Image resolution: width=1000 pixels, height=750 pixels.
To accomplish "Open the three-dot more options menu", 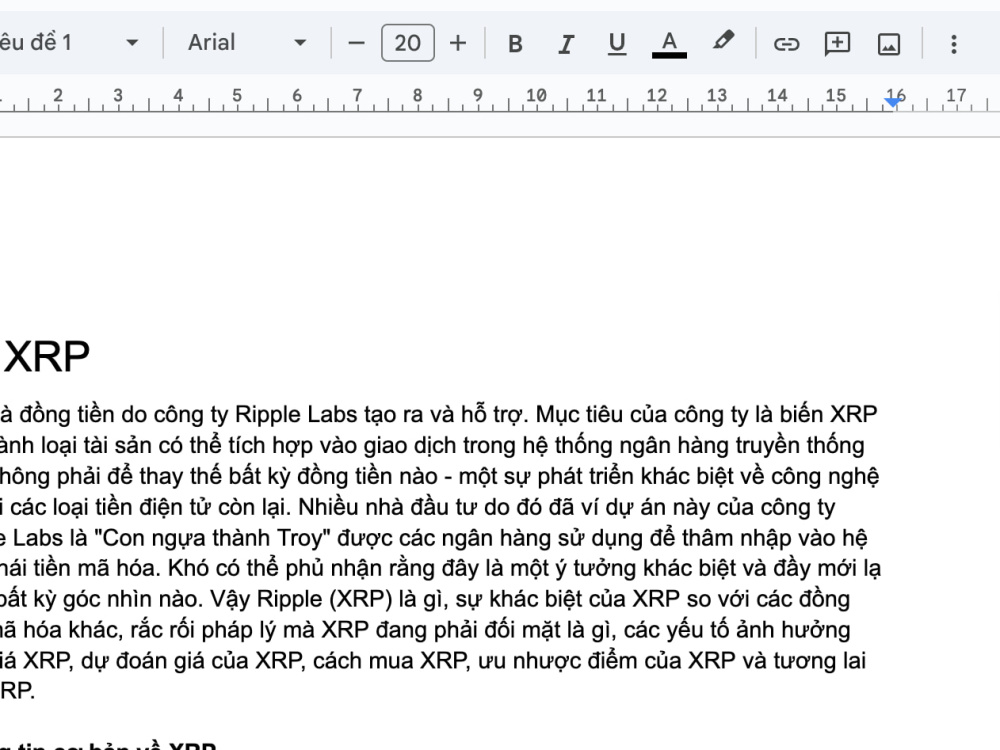I will tap(953, 44).
